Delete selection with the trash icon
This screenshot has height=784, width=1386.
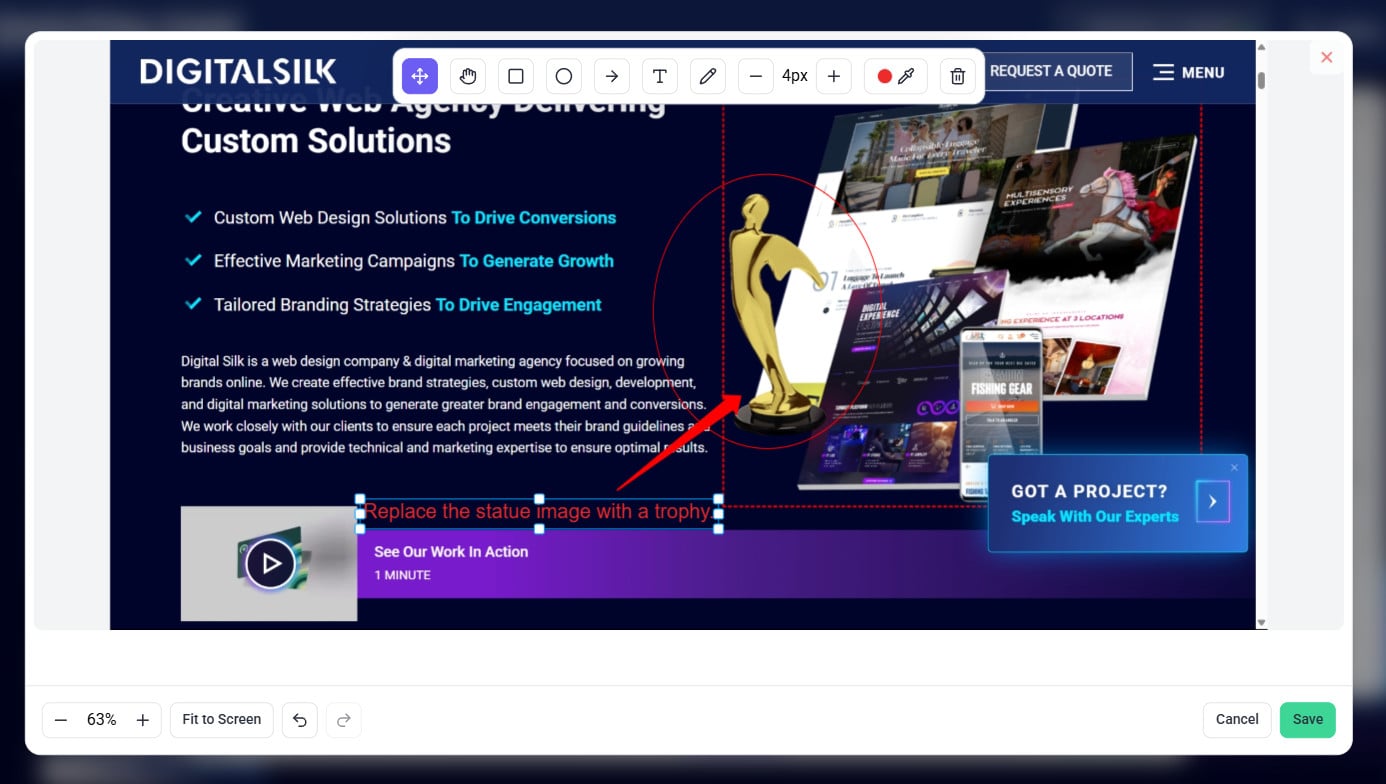point(957,76)
